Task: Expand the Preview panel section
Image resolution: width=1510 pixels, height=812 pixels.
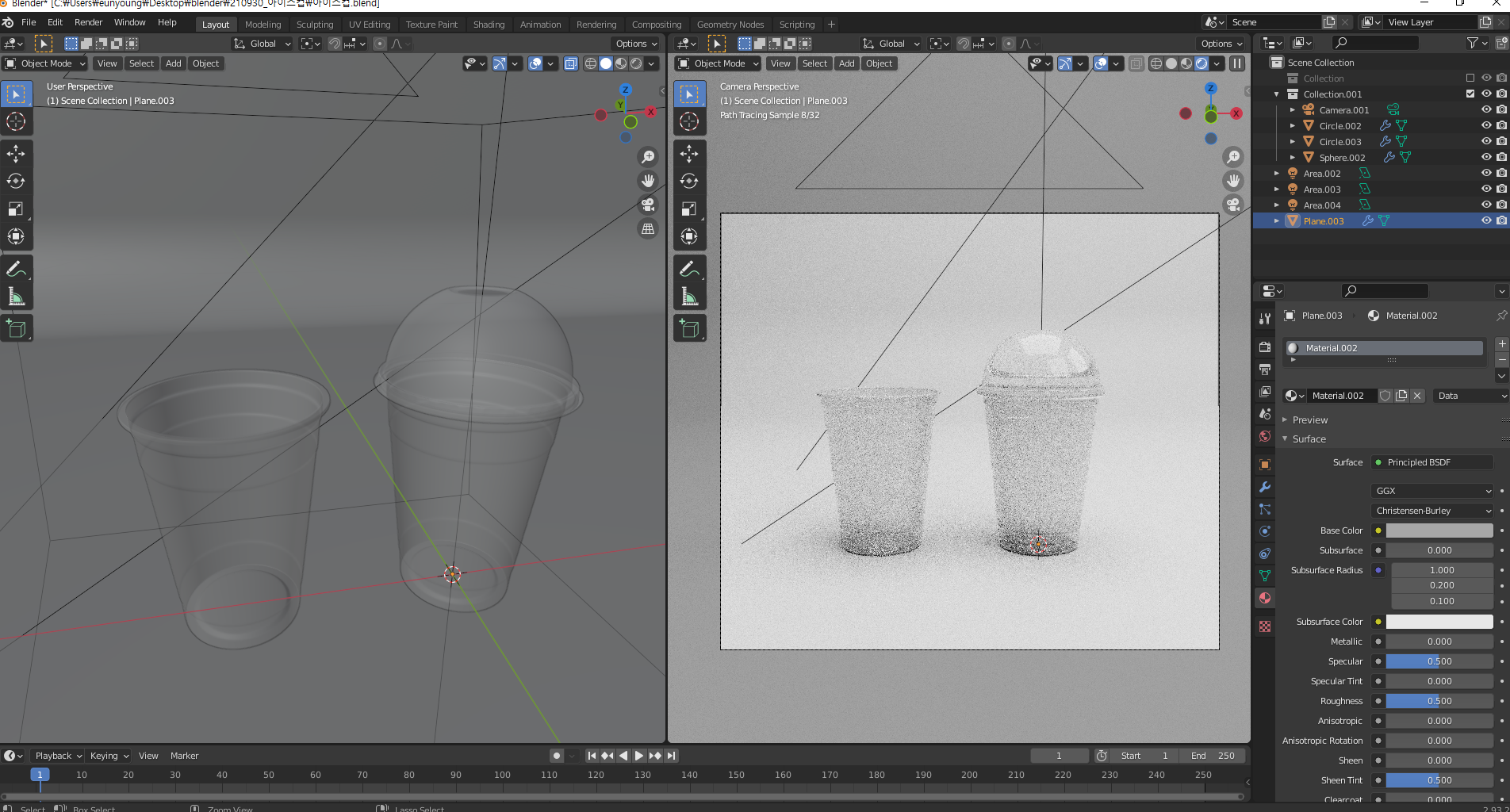Action: pyautogui.click(x=1309, y=419)
